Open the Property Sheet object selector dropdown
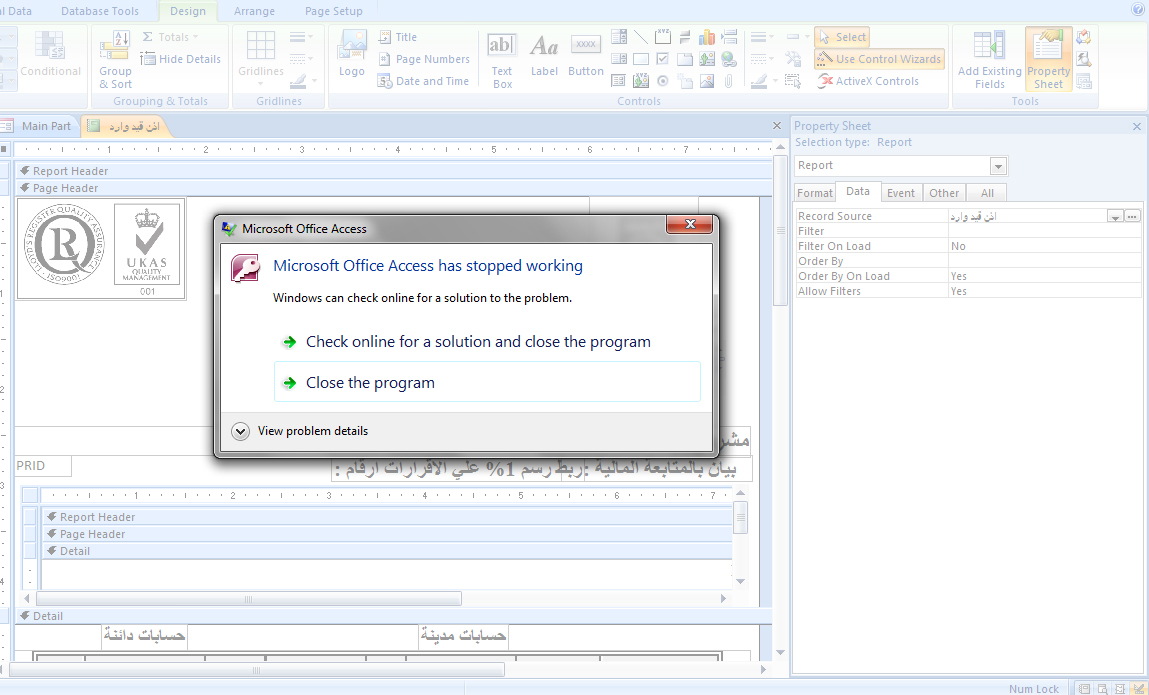 point(998,166)
